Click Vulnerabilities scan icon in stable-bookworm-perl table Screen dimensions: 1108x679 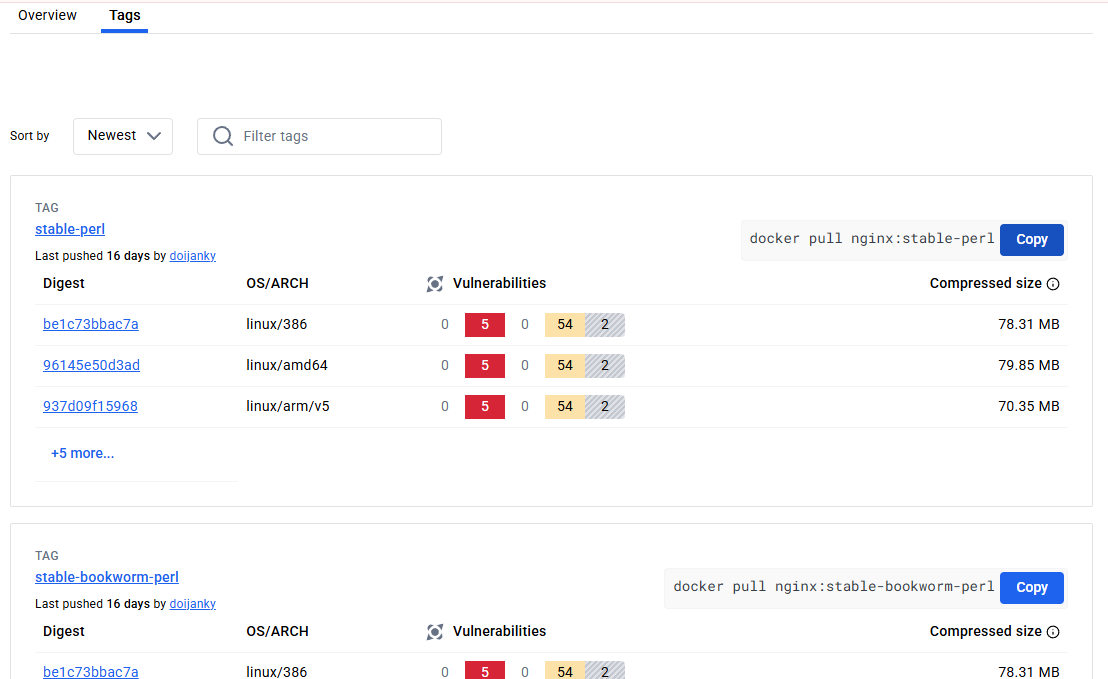point(435,632)
